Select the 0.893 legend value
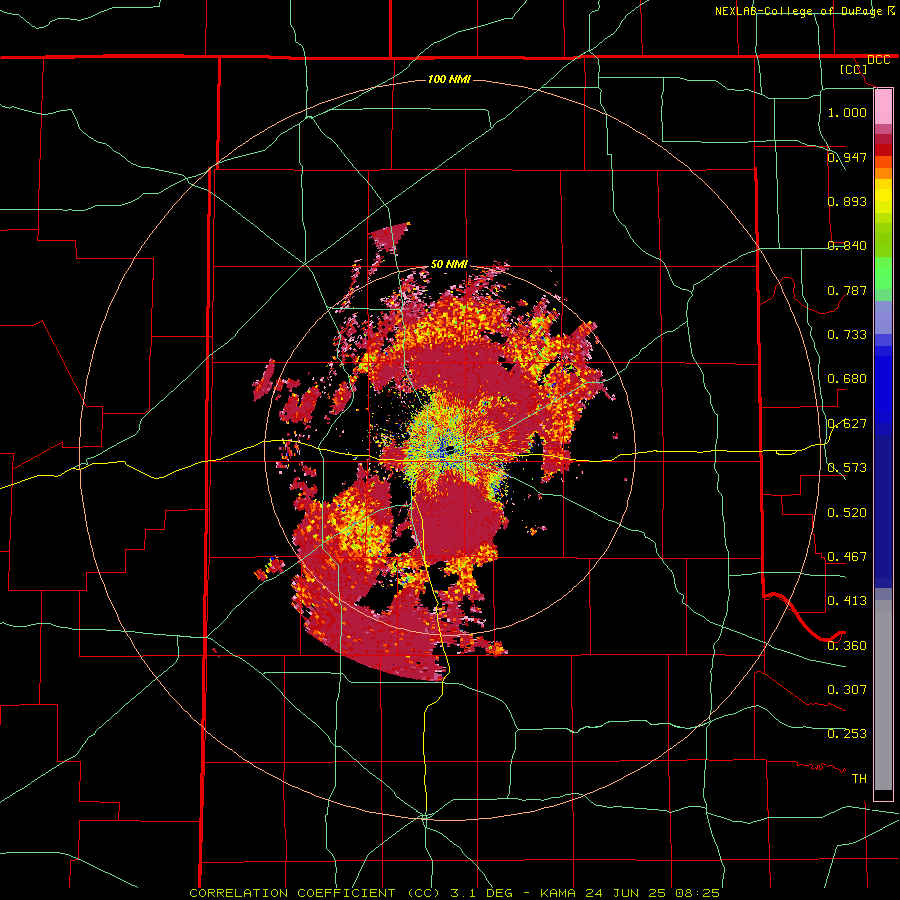900x900 pixels. coord(847,201)
